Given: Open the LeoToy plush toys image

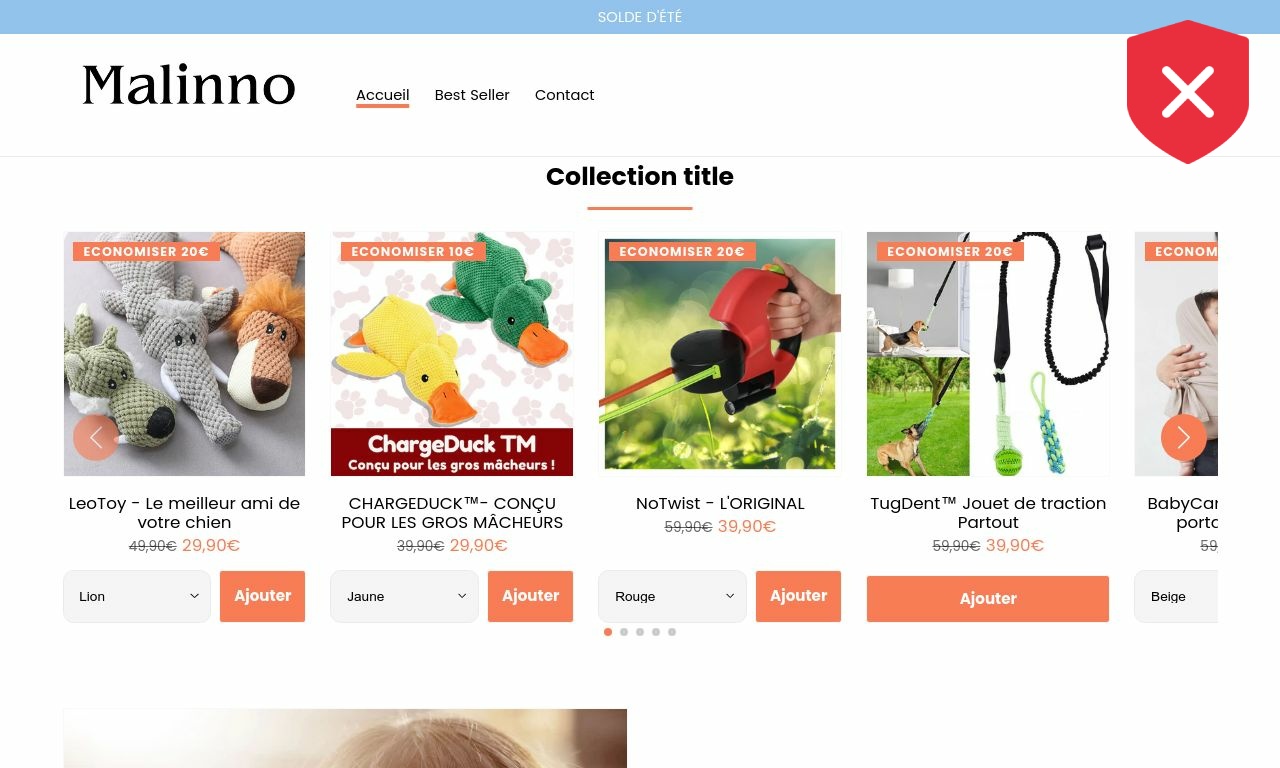Looking at the screenshot, I should point(184,354).
